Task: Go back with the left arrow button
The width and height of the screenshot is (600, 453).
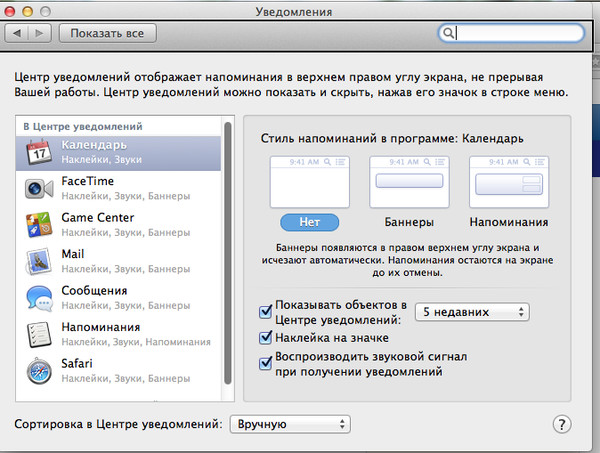Action: pyautogui.click(x=16, y=33)
